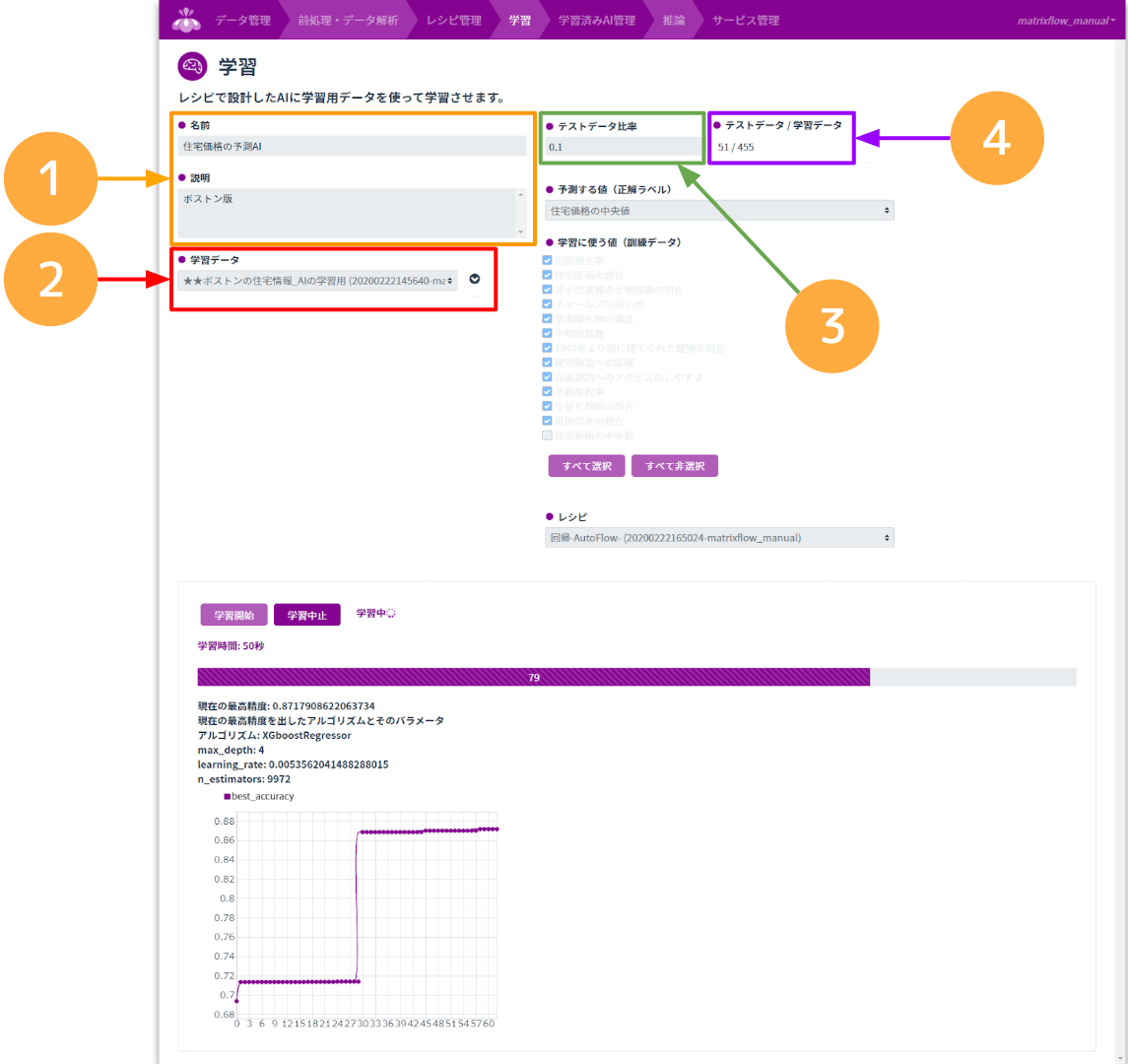Open the 予測する値 label dropdown
Screen dimensions: 1128x1064
(719, 211)
